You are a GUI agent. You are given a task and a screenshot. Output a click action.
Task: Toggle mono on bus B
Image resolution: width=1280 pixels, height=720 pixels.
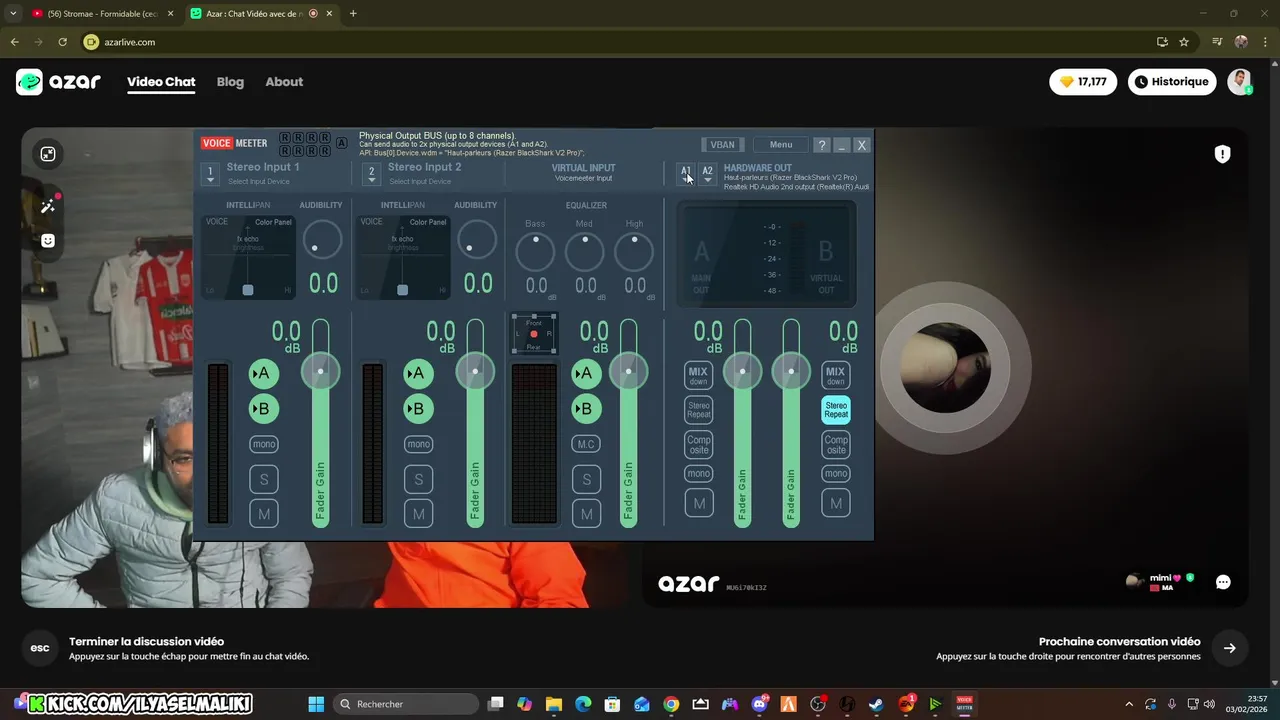click(835, 473)
